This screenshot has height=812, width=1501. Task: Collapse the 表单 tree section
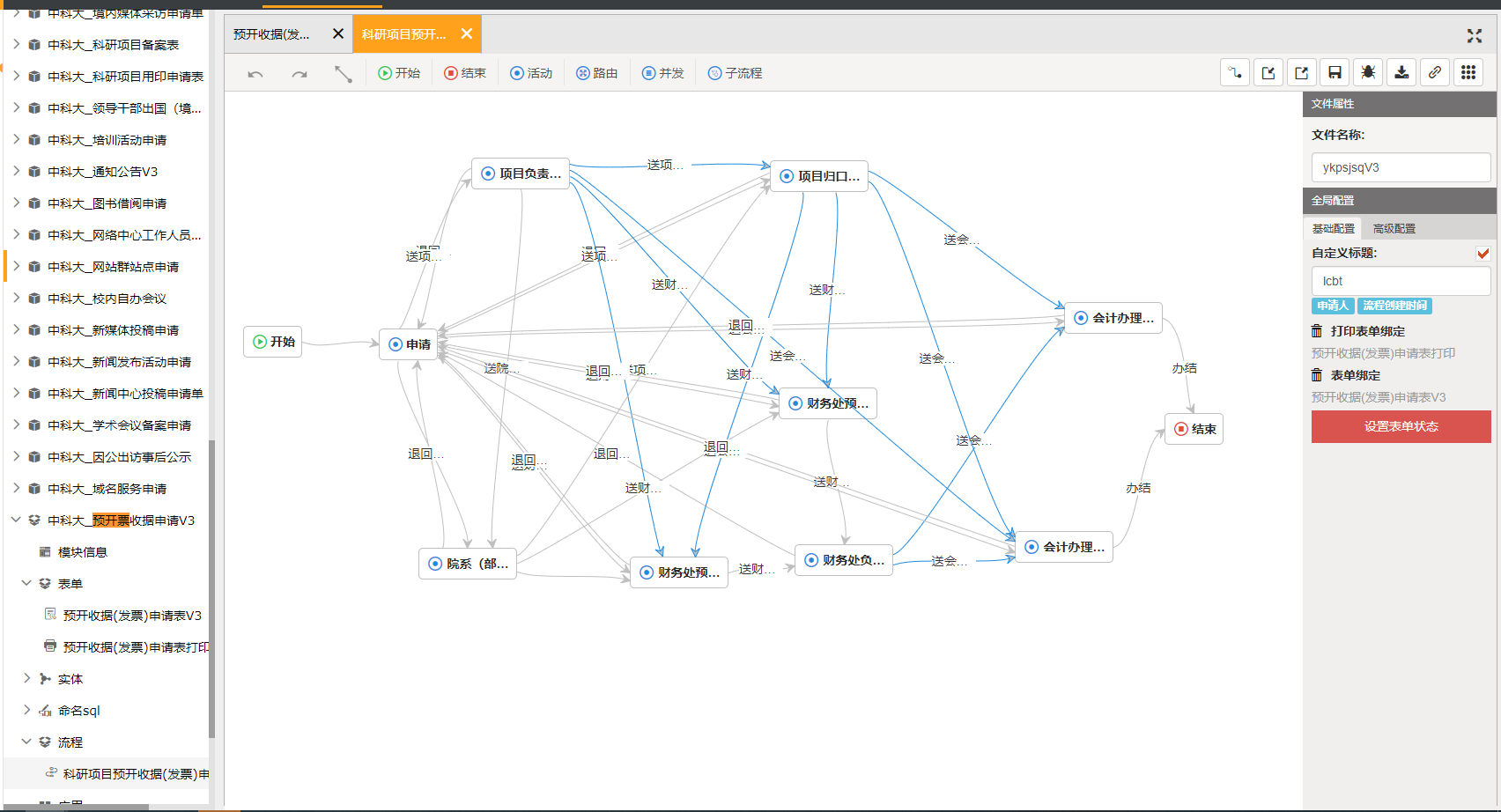(26, 584)
